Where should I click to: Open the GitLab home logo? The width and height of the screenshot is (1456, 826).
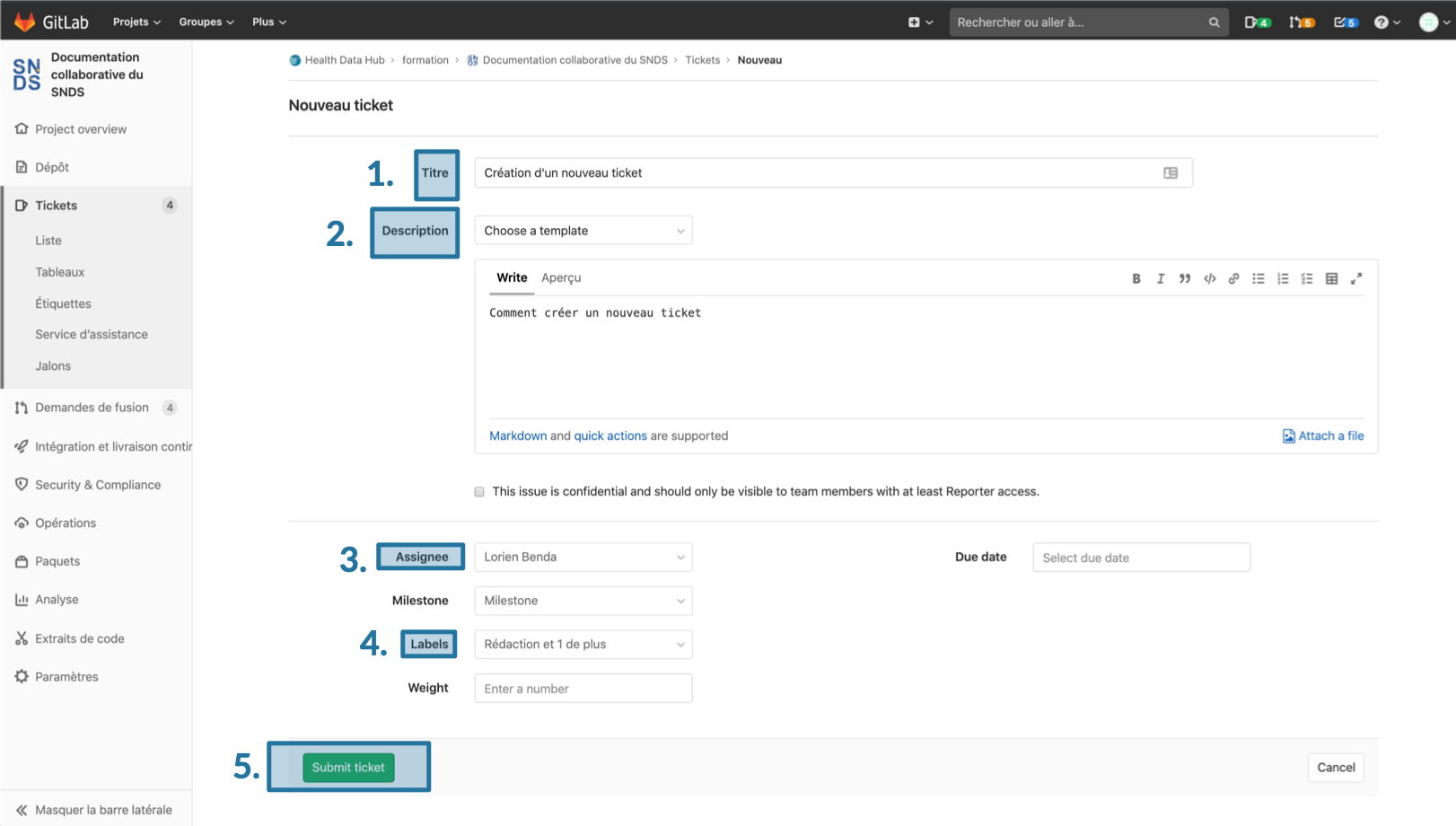(51, 22)
